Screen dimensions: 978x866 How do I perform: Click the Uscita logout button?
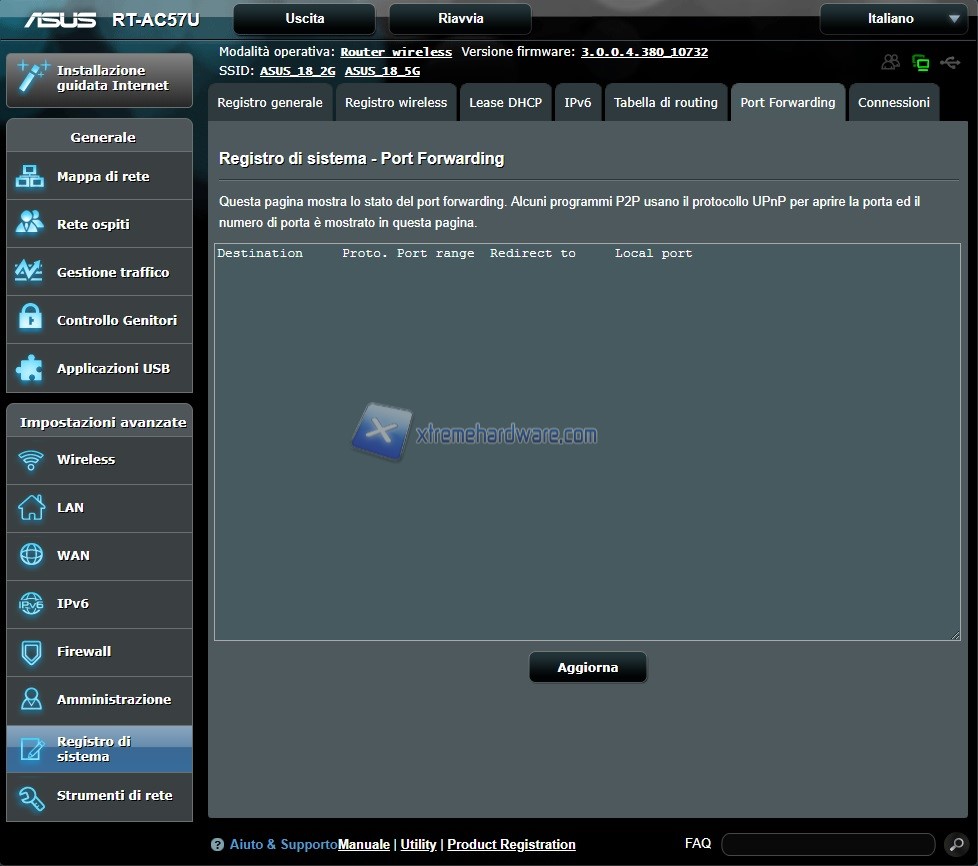pyautogui.click(x=304, y=19)
